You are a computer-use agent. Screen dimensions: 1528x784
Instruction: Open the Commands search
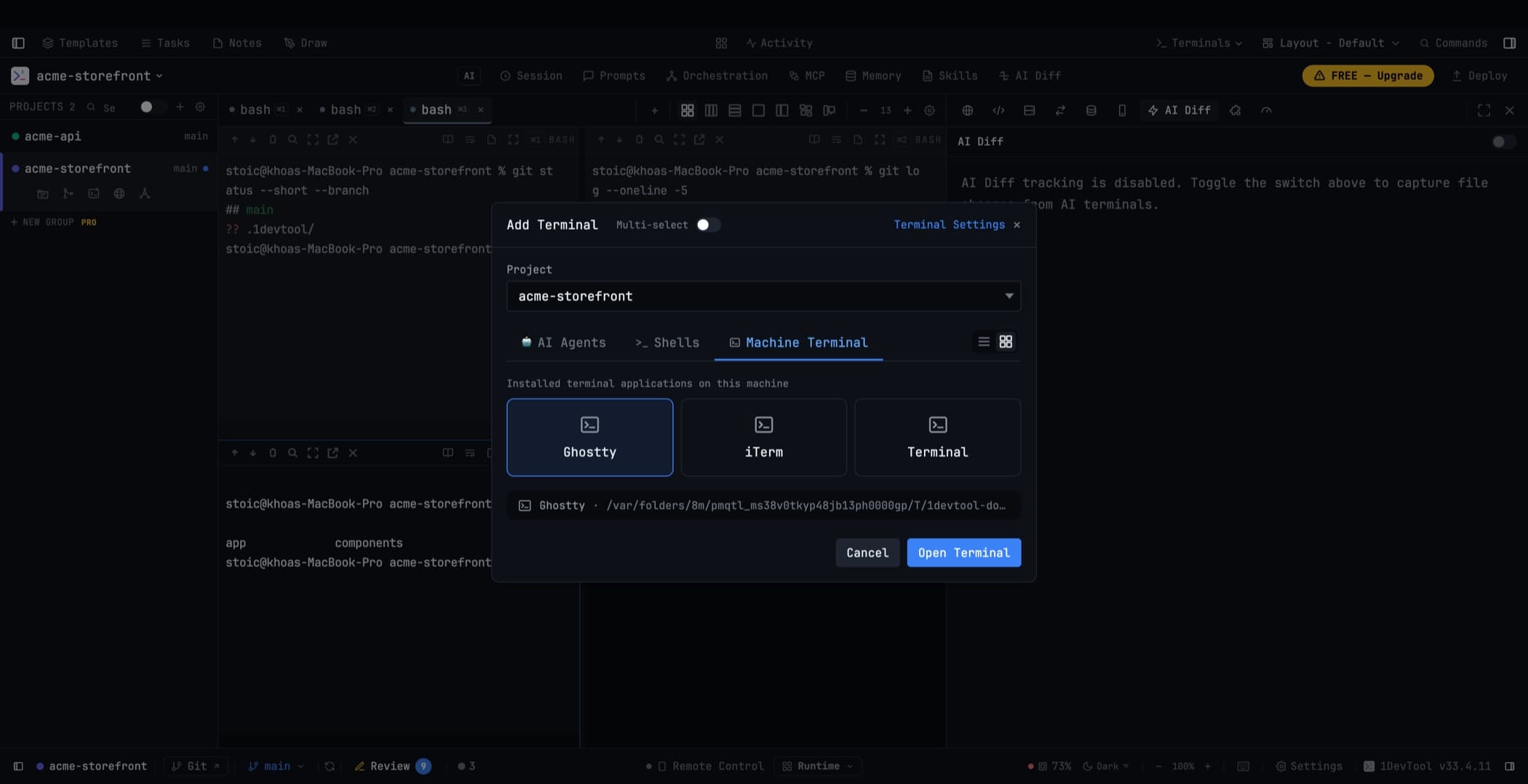point(1454,43)
